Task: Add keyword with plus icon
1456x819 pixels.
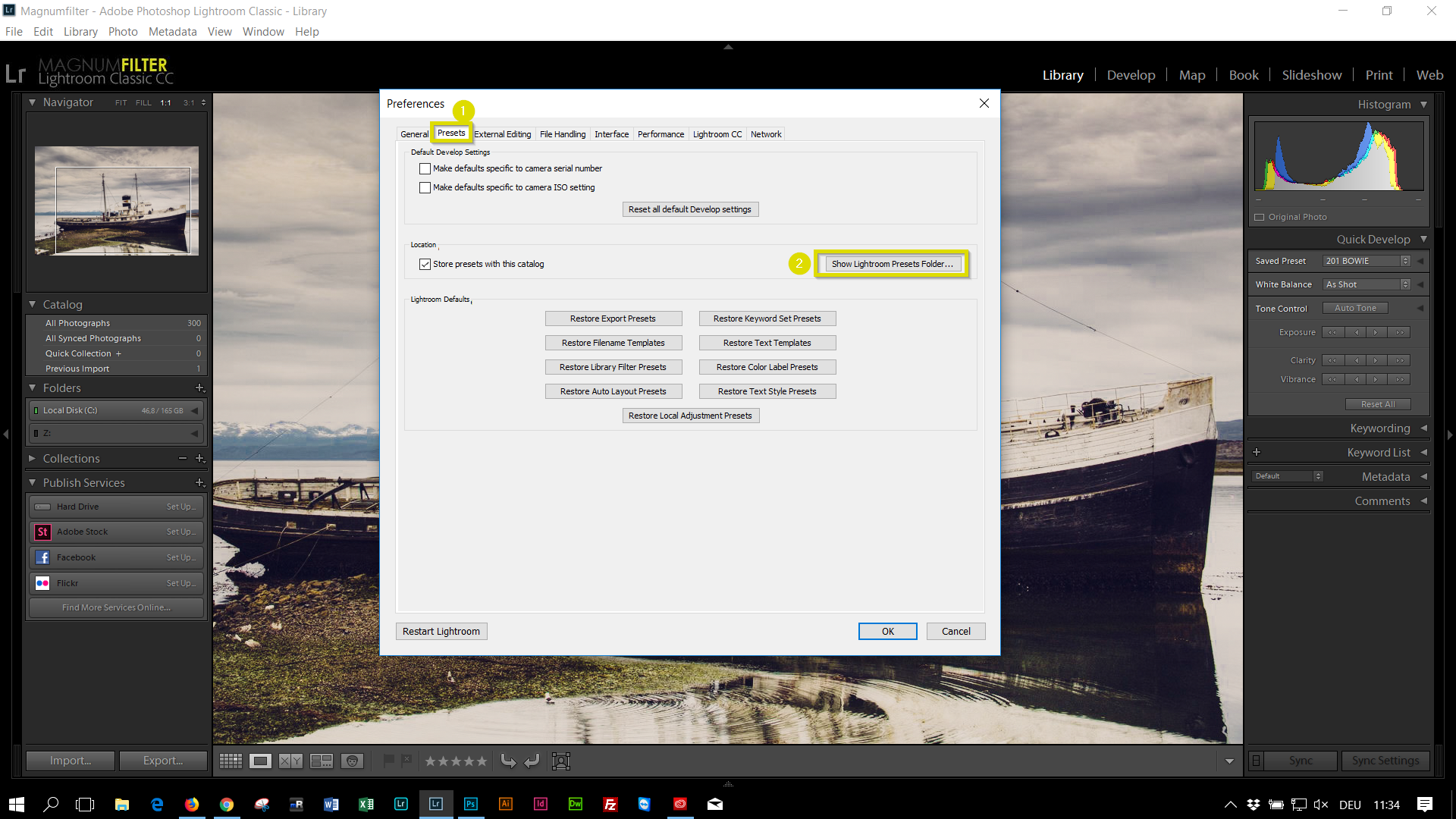Action: click(x=1257, y=452)
